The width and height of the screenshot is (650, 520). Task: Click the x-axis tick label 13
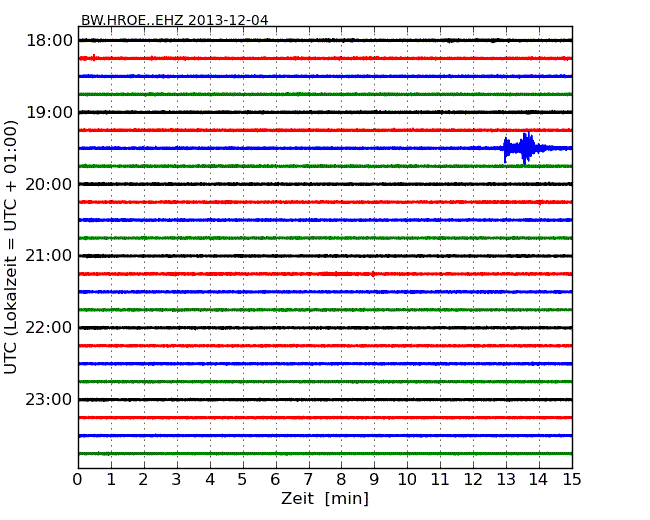(x=506, y=480)
